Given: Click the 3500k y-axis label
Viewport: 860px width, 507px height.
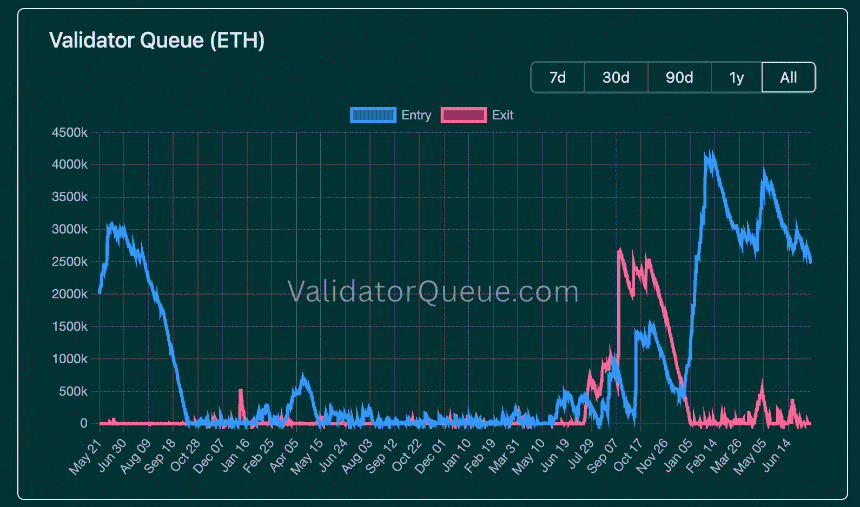Looking at the screenshot, I should 70,197.
